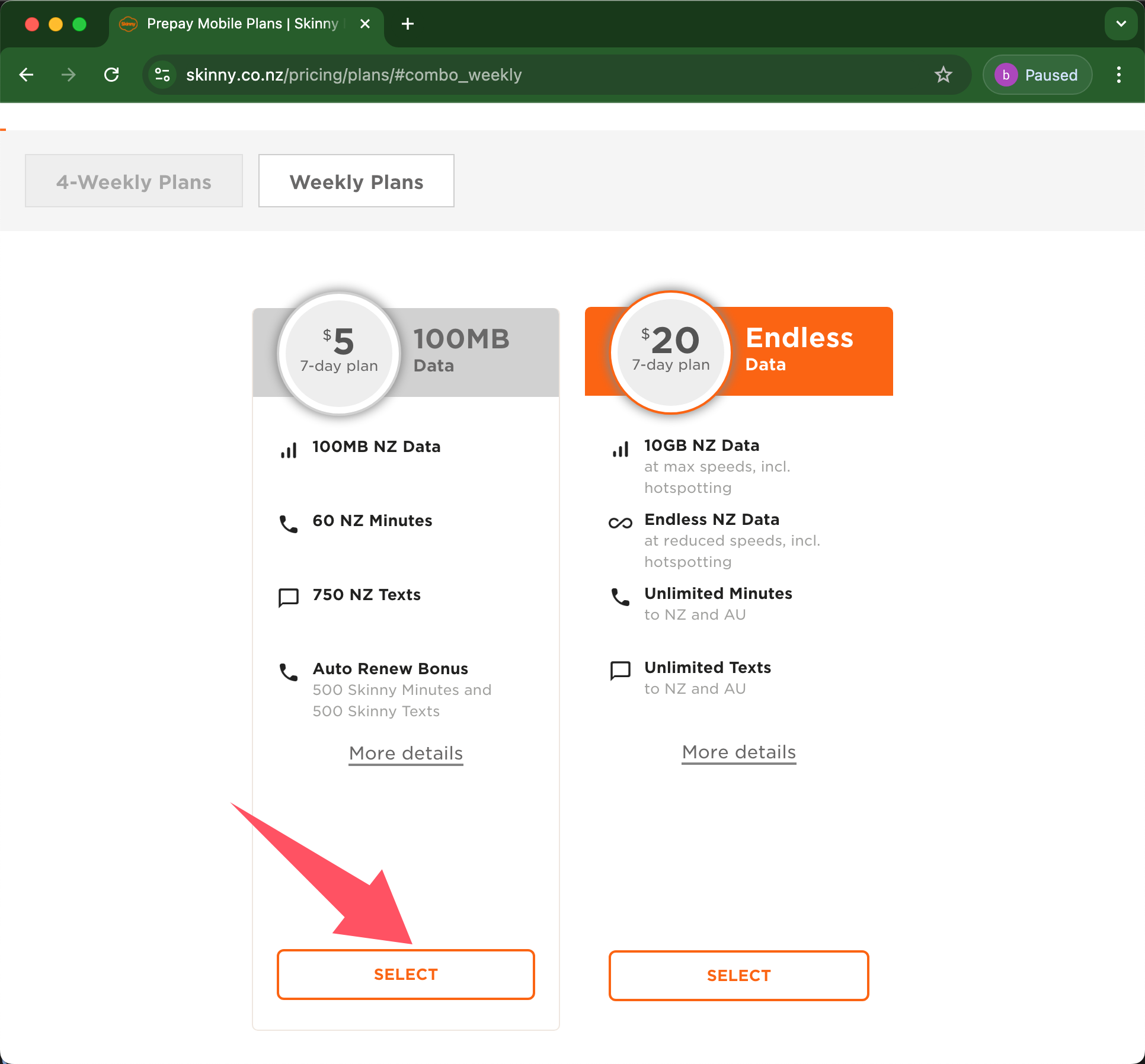The image size is (1145, 1064).
Task: Click the '750 NZ Texts' text
Action: (366, 595)
